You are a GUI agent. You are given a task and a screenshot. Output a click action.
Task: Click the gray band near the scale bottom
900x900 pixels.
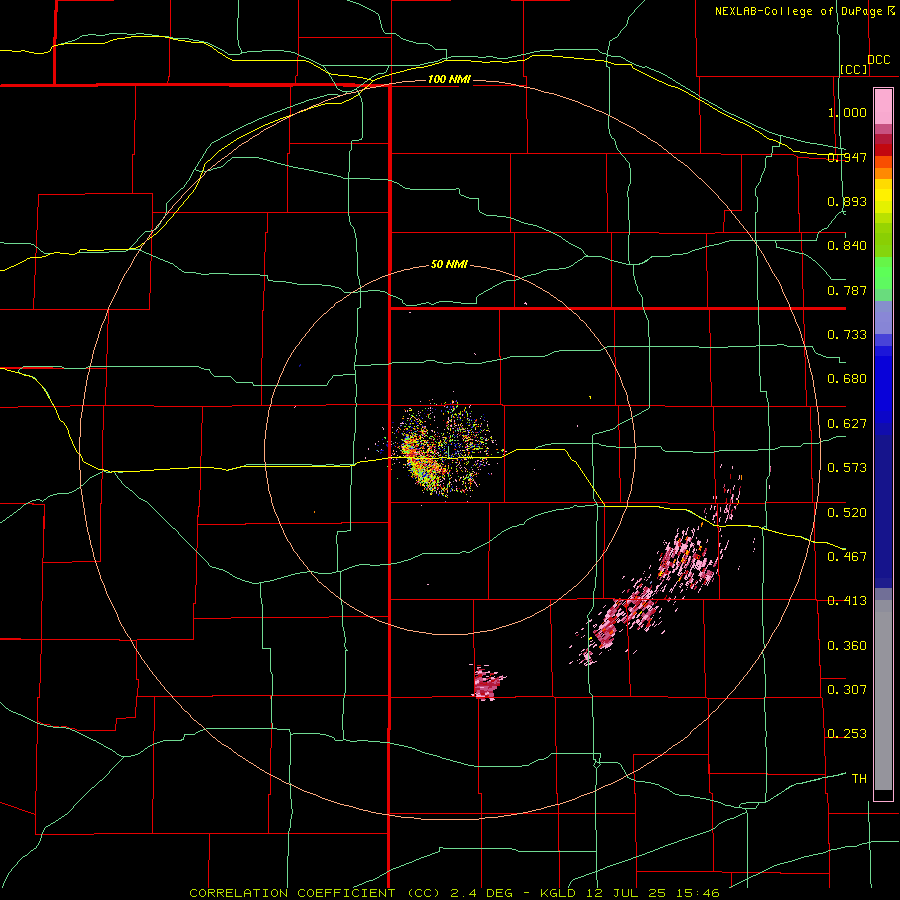tap(883, 695)
